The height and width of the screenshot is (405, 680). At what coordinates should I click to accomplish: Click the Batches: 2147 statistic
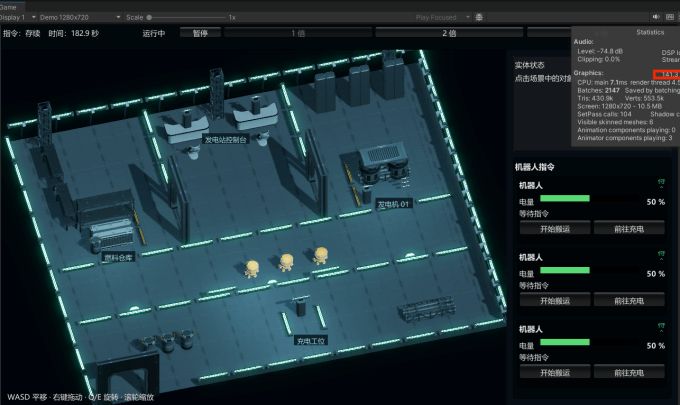tap(598, 91)
